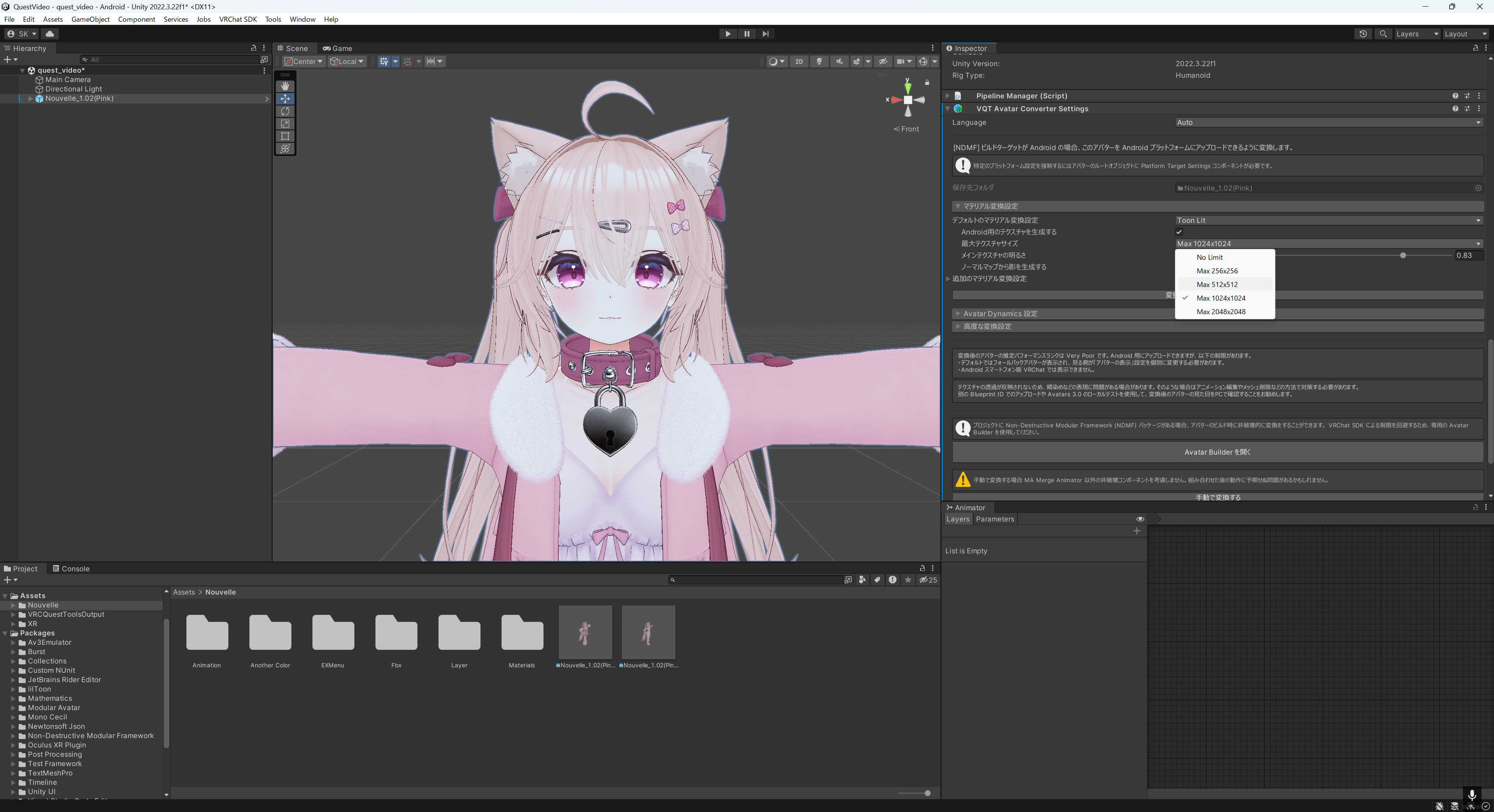
Task: Select the Materials folder thumbnail
Action: (522, 633)
